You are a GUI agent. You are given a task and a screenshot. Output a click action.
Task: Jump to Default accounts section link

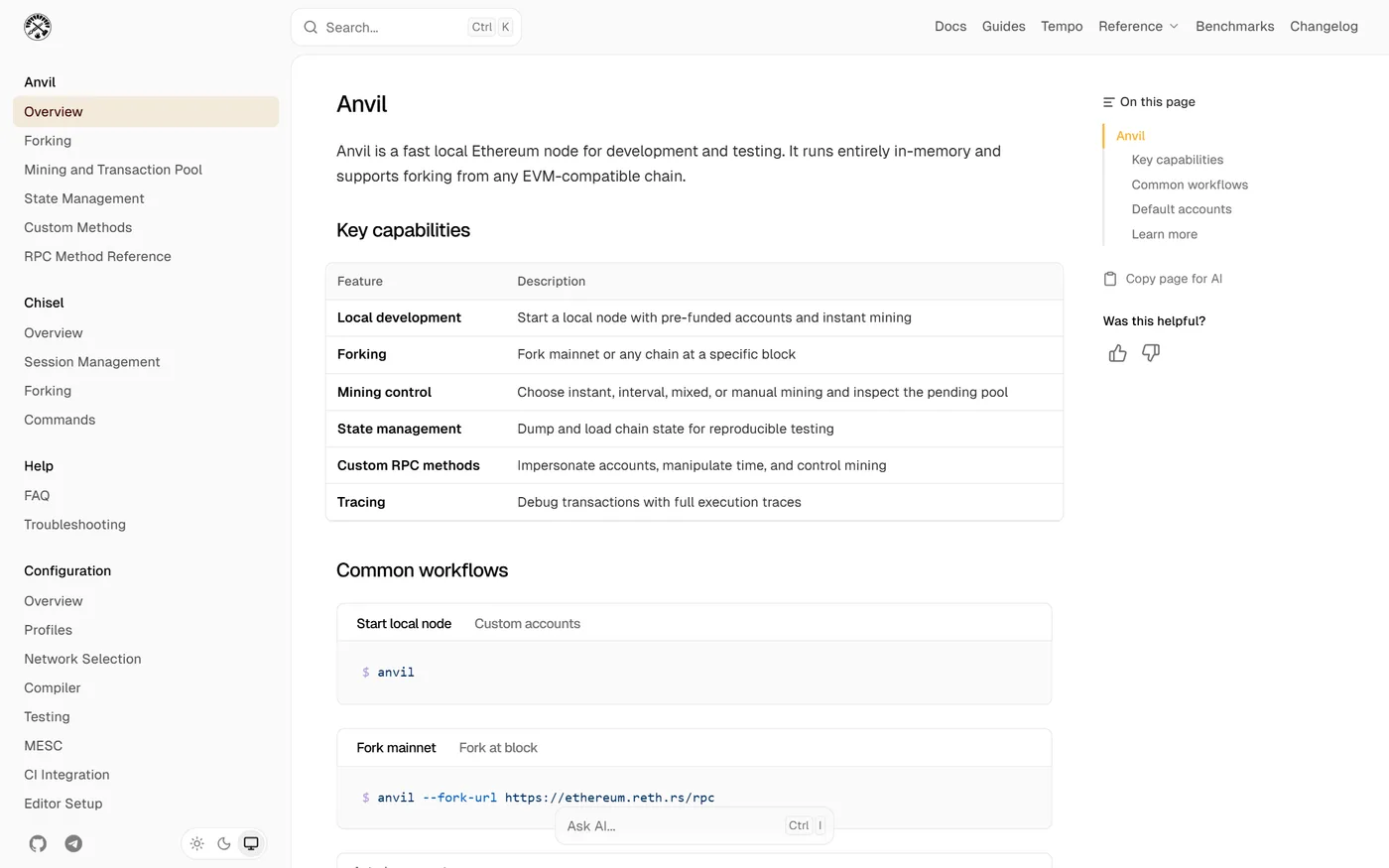1182,209
